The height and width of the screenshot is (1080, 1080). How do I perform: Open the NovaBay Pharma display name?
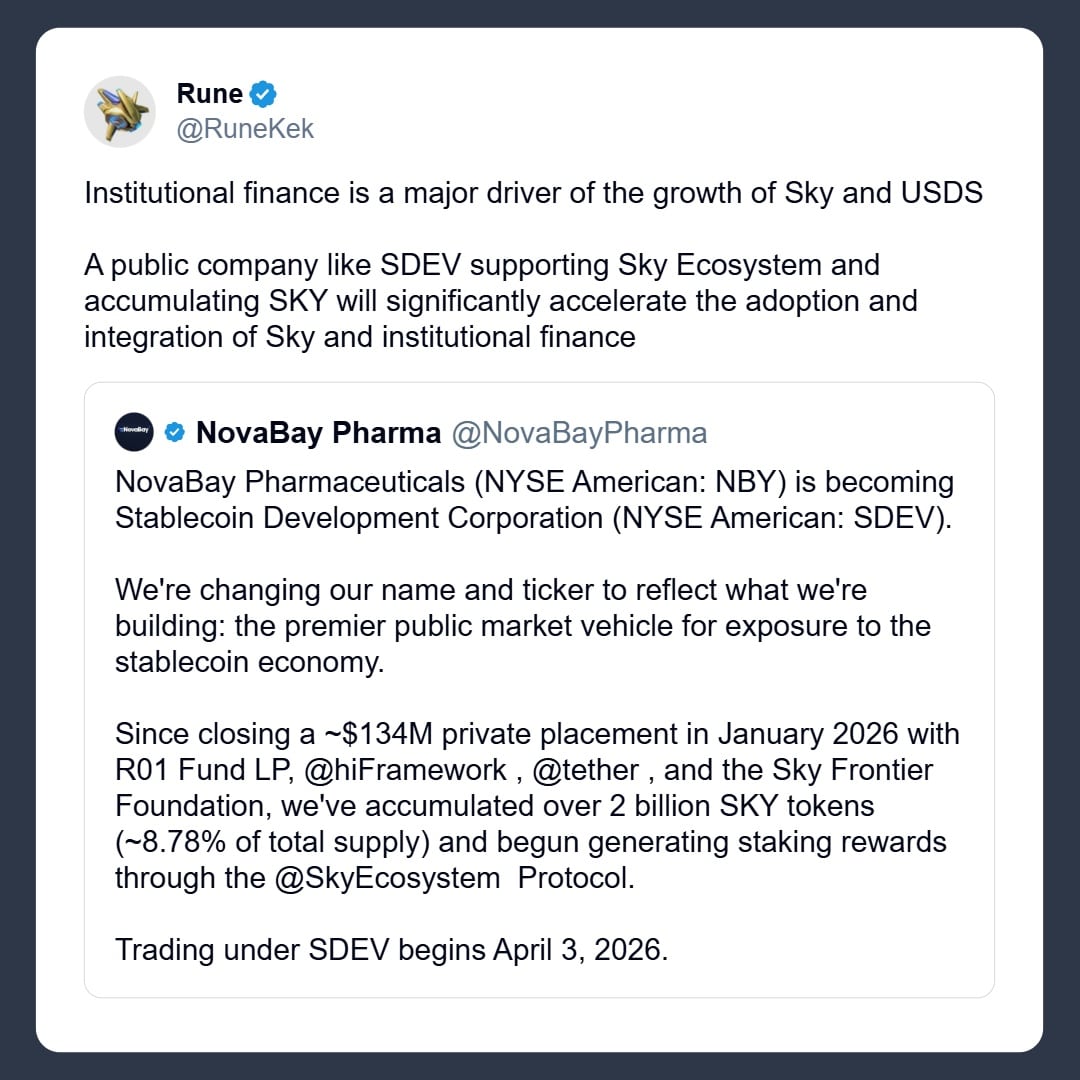[x=318, y=433]
